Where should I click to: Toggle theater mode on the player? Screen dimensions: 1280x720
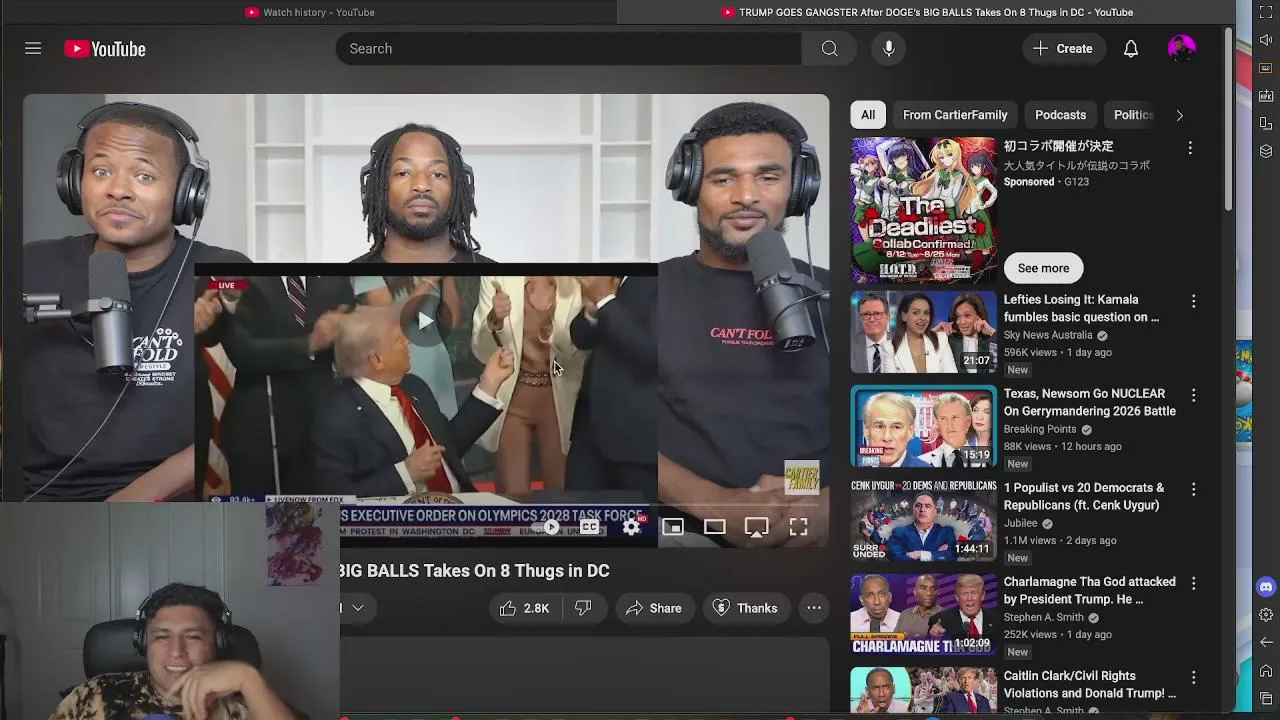(714, 527)
